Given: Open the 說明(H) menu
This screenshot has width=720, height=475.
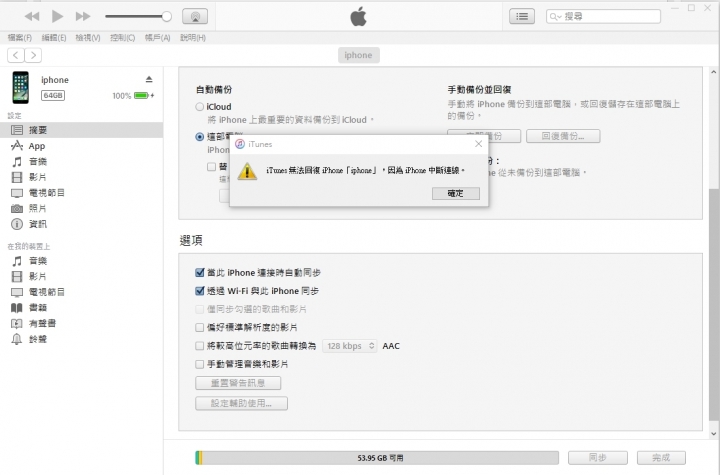Looking at the screenshot, I should point(193,38).
